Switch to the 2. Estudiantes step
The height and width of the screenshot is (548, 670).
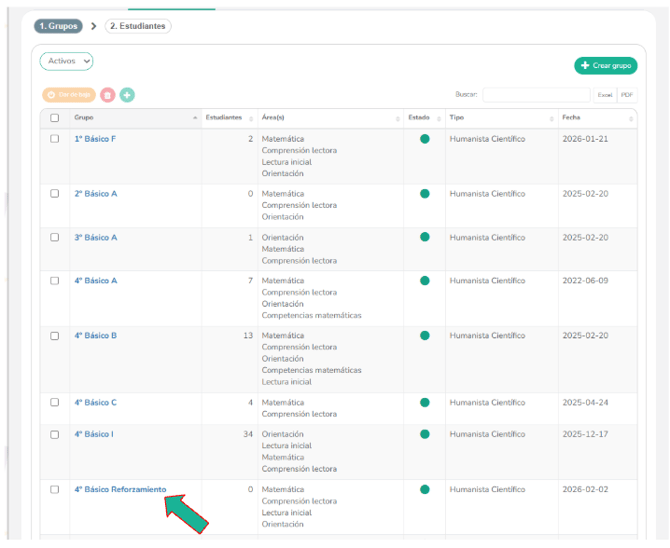pyautogui.click(x=138, y=26)
